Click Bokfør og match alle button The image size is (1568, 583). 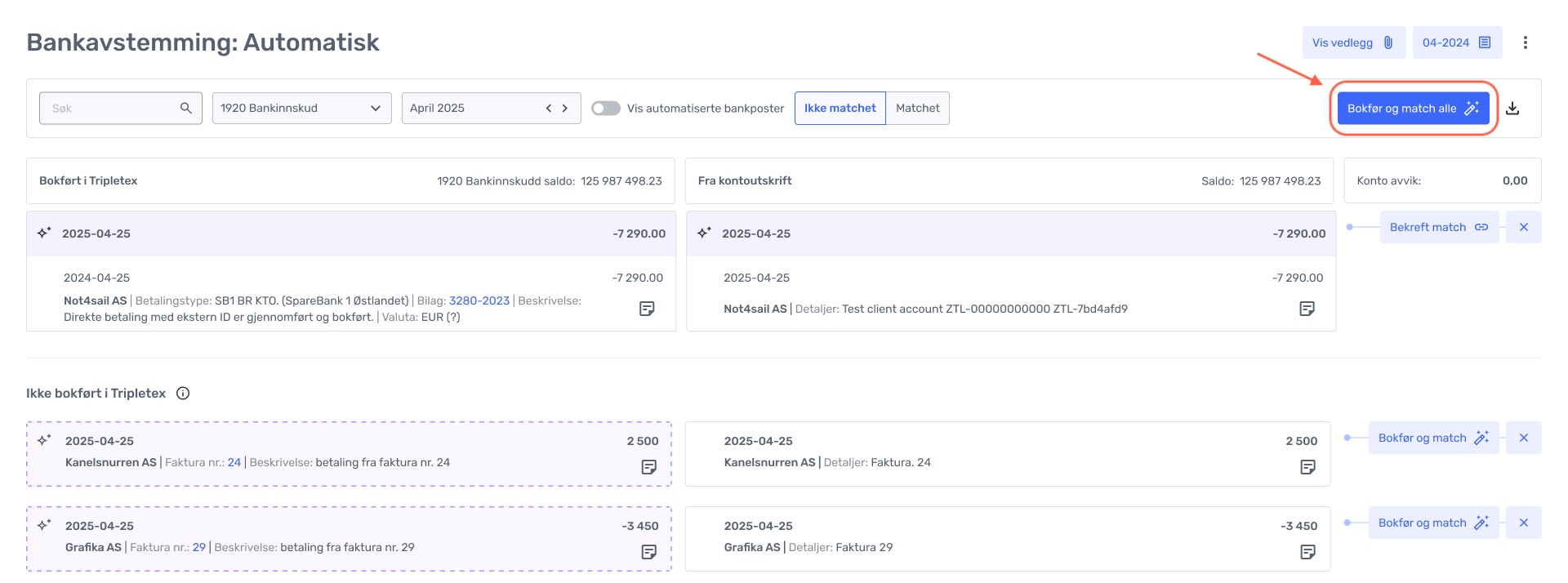coord(1413,108)
